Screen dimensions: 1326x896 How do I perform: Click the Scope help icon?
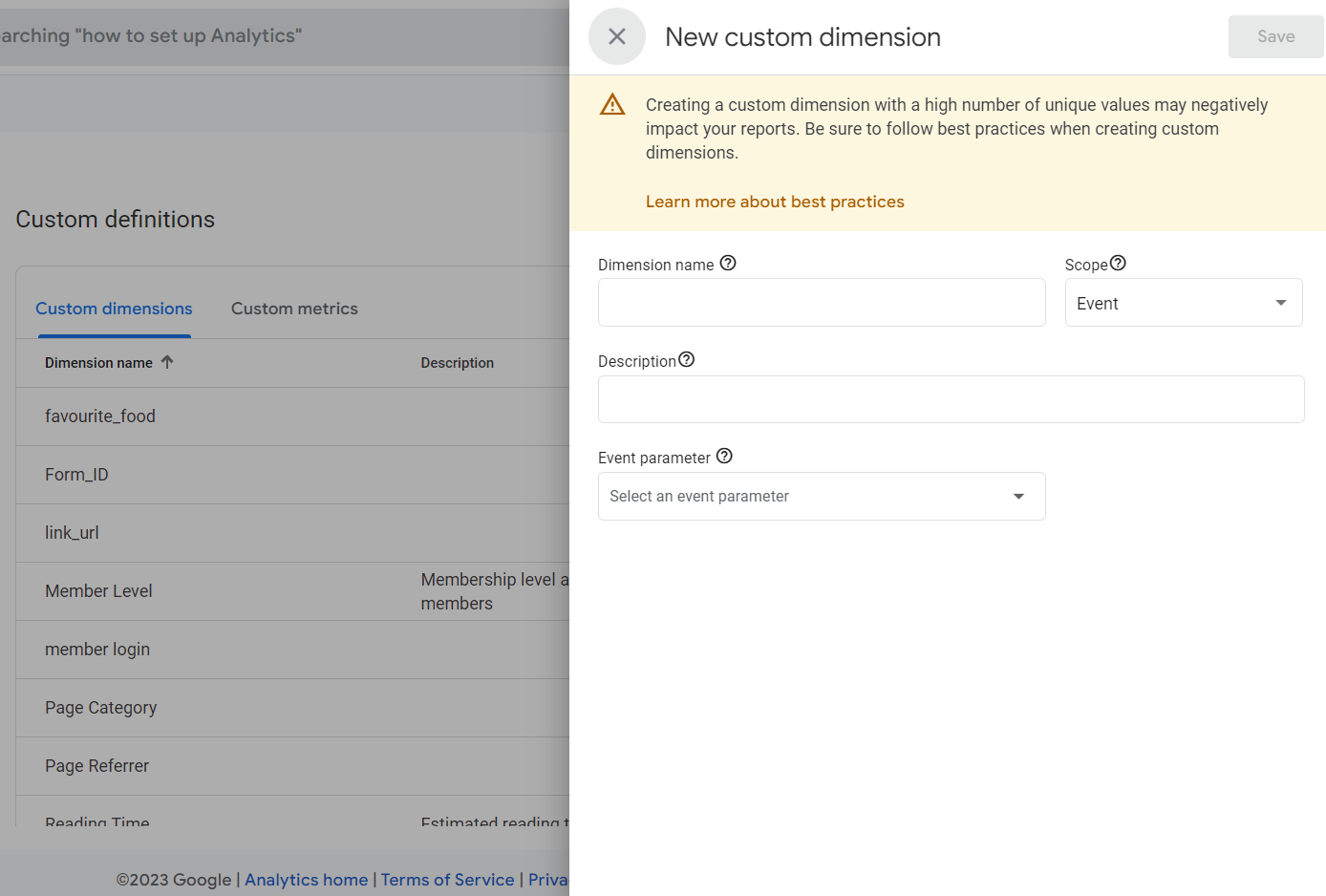[x=1118, y=262]
